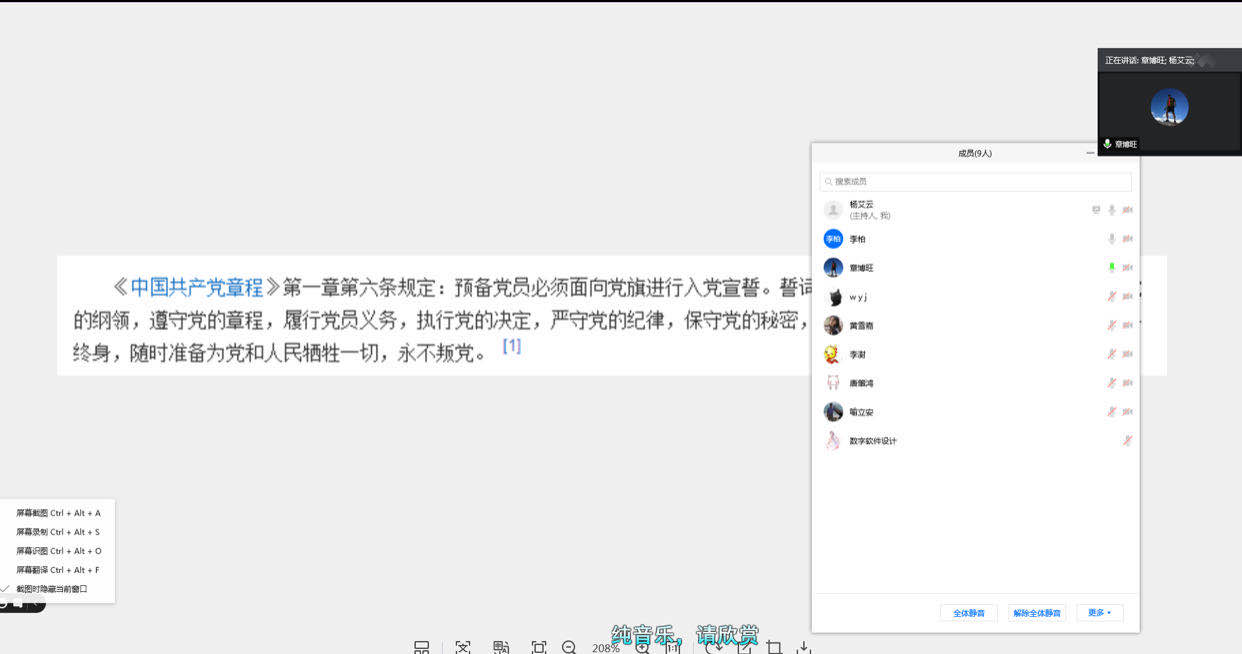
Task: Click the leftmost layout icon in bottom toolbar
Action: coord(423,648)
